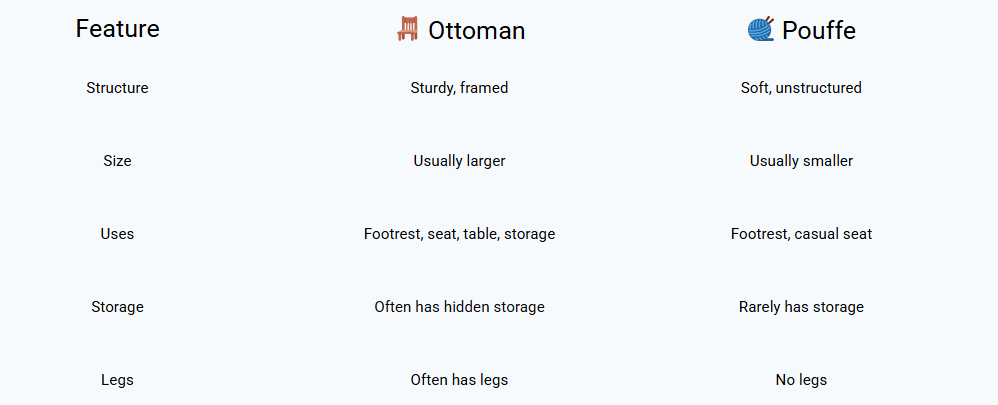Select the Pouffe column heading text
Viewport: 998px width, 405px height.
[x=819, y=31]
